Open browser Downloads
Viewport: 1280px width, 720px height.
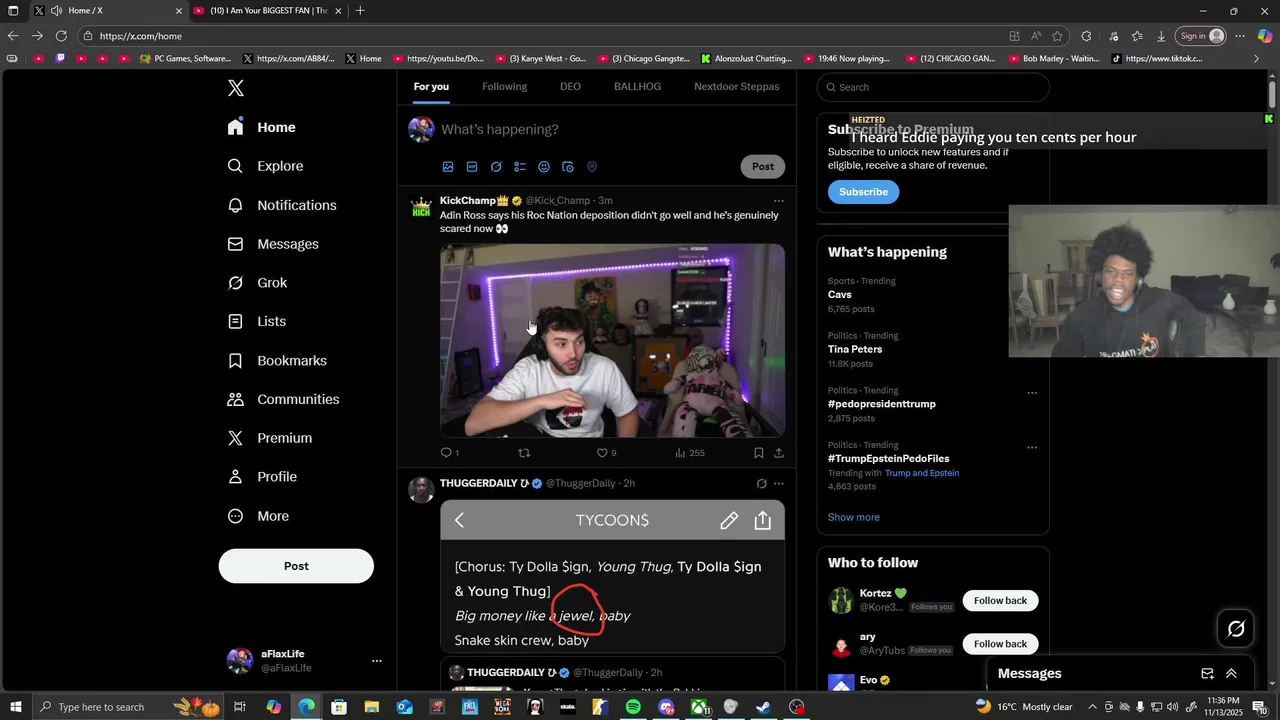click(x=1161, y=36)
